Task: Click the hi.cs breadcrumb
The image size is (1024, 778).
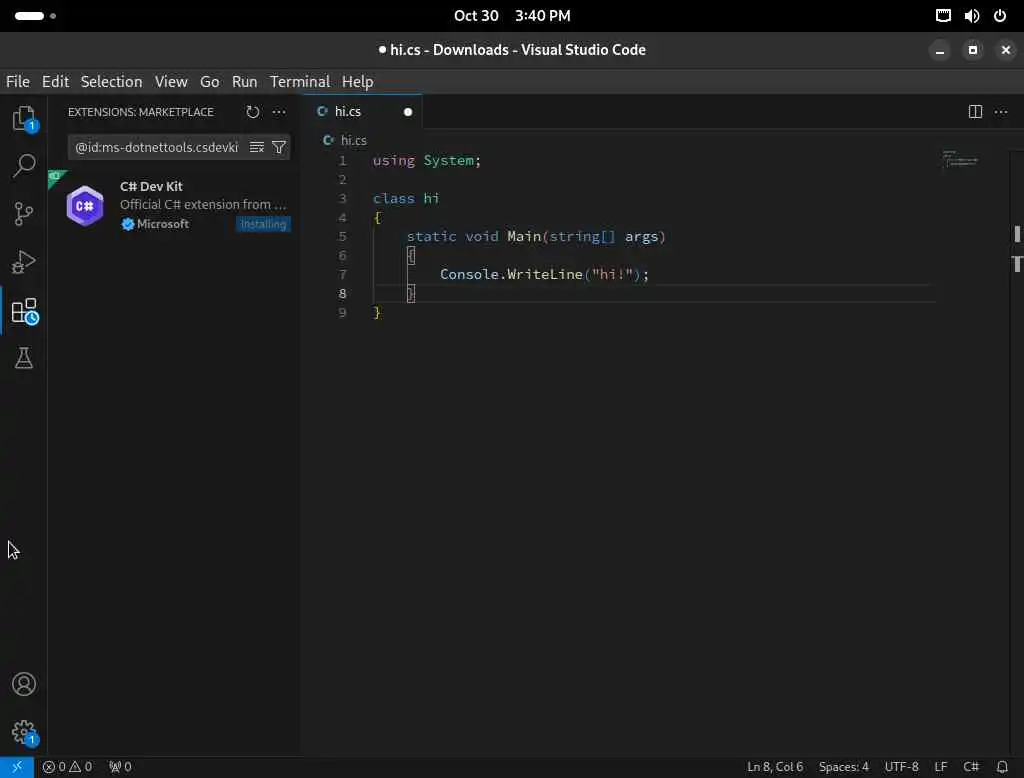Action: 353,140
